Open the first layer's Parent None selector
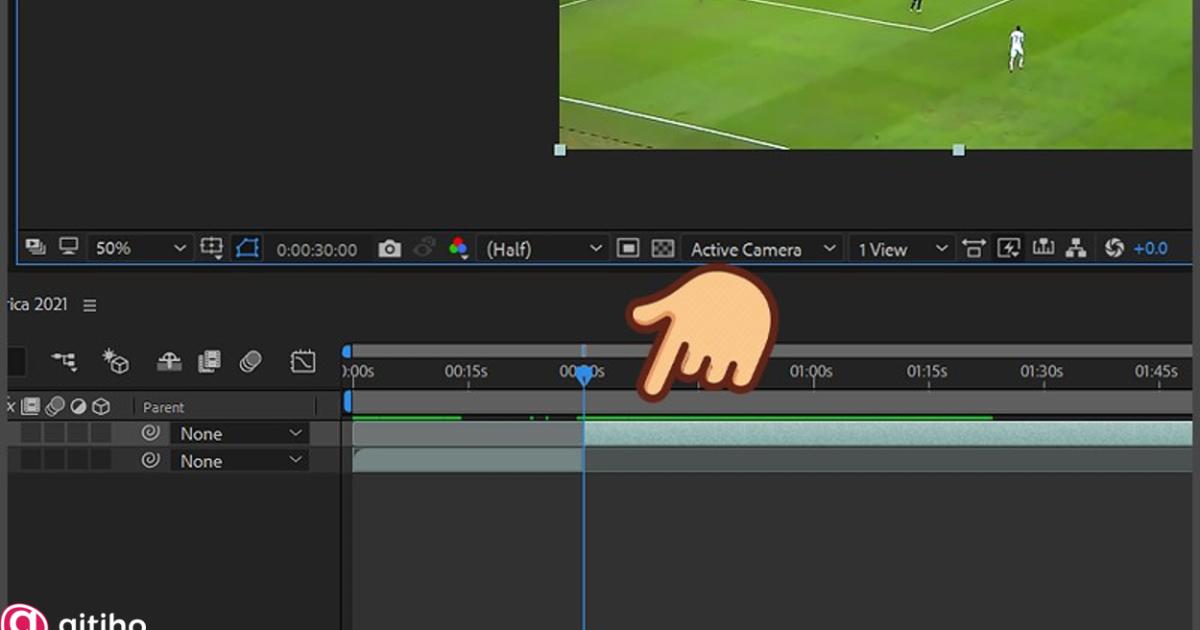This screenshot has width=1200, height=630. (240, 432)
